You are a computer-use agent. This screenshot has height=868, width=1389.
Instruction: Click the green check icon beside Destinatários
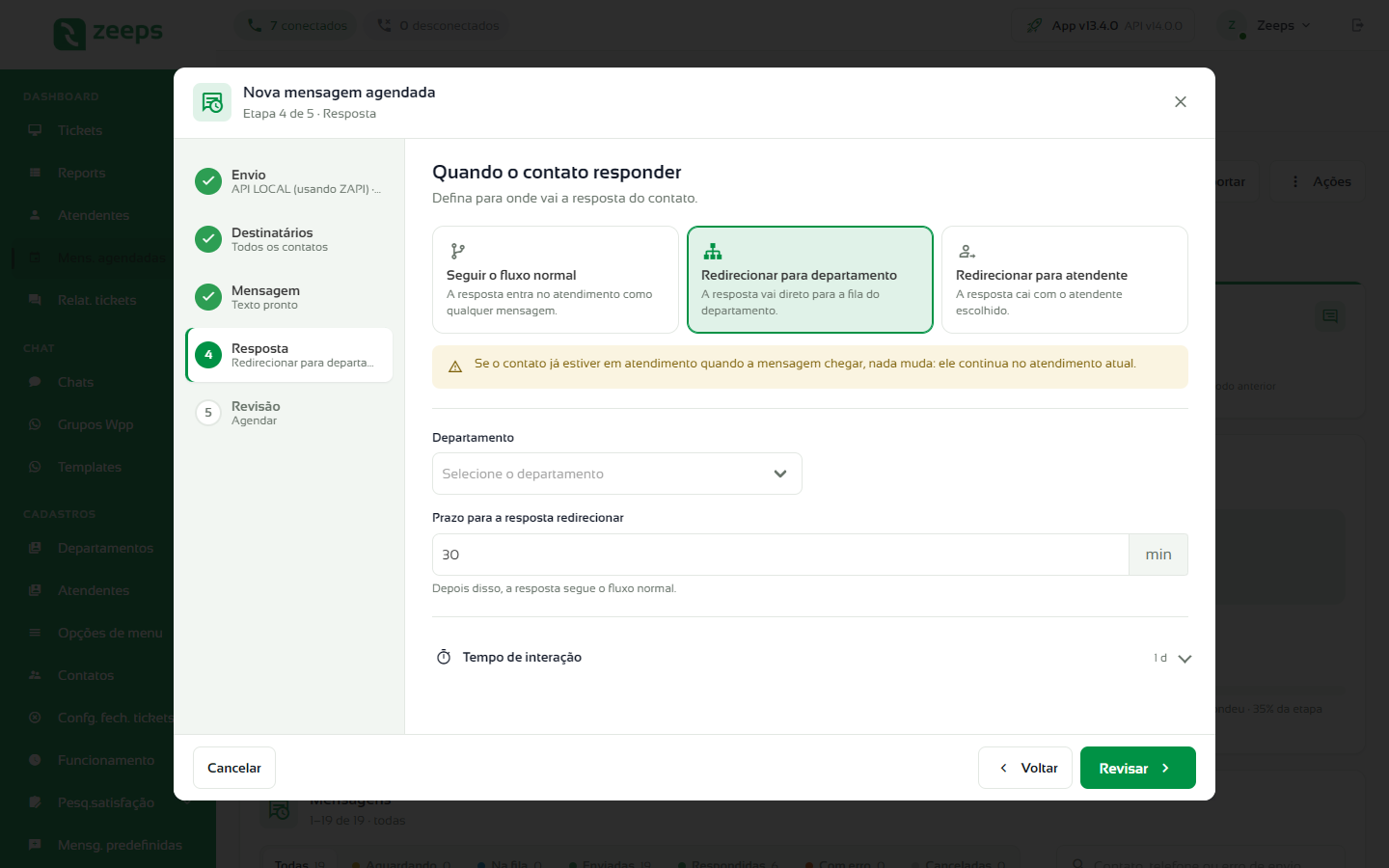(208, 239)
